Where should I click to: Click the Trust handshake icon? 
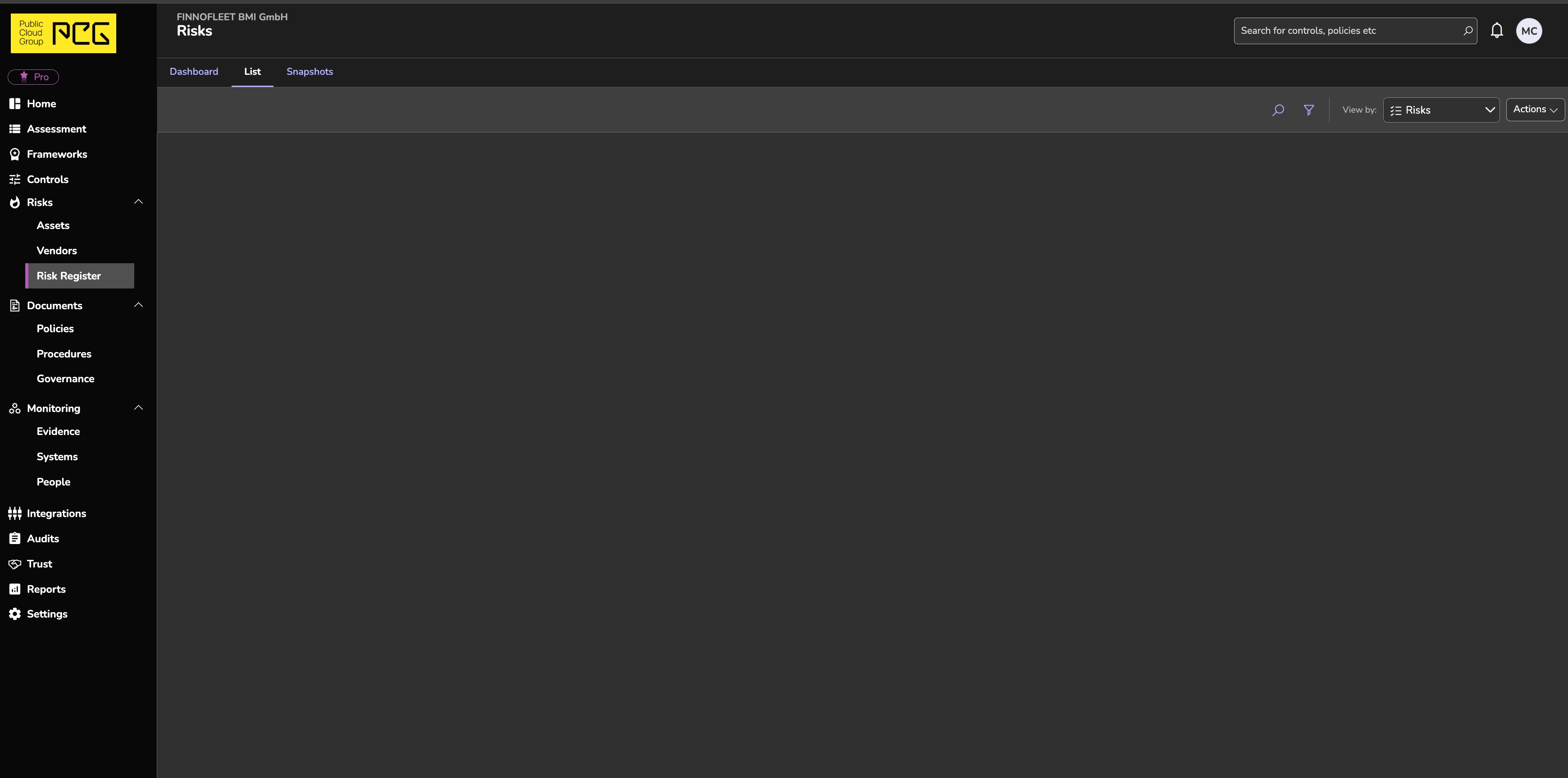tap(14, 564)
